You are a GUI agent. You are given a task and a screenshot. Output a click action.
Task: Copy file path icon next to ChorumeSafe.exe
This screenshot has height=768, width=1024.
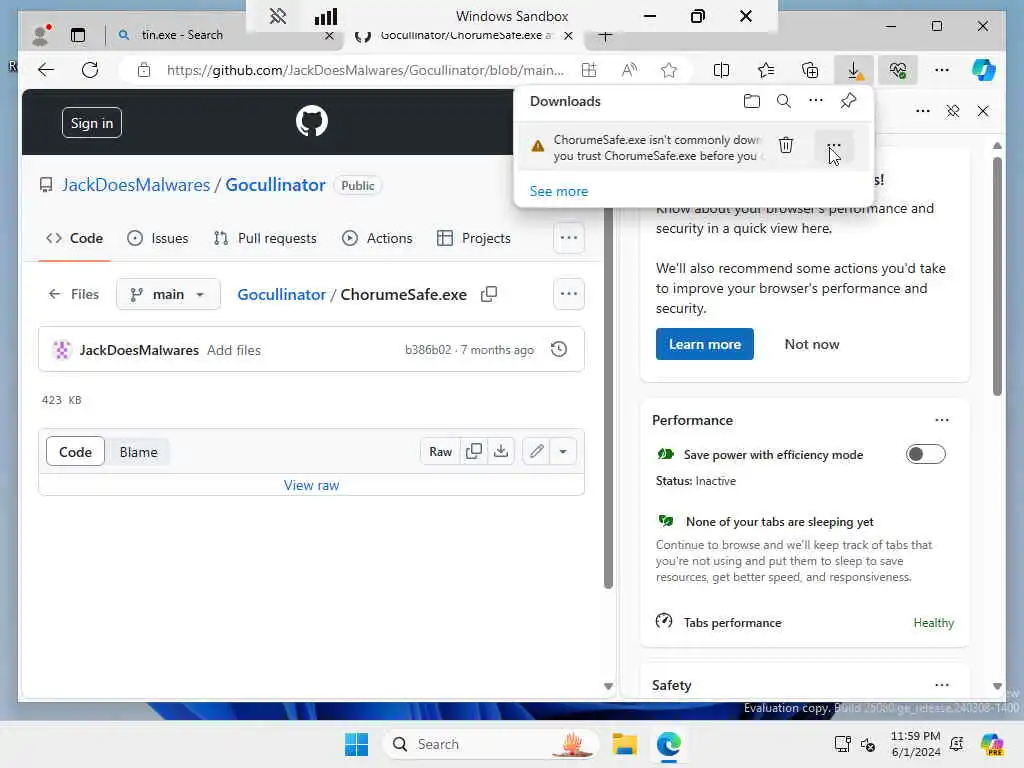[488, 295]
